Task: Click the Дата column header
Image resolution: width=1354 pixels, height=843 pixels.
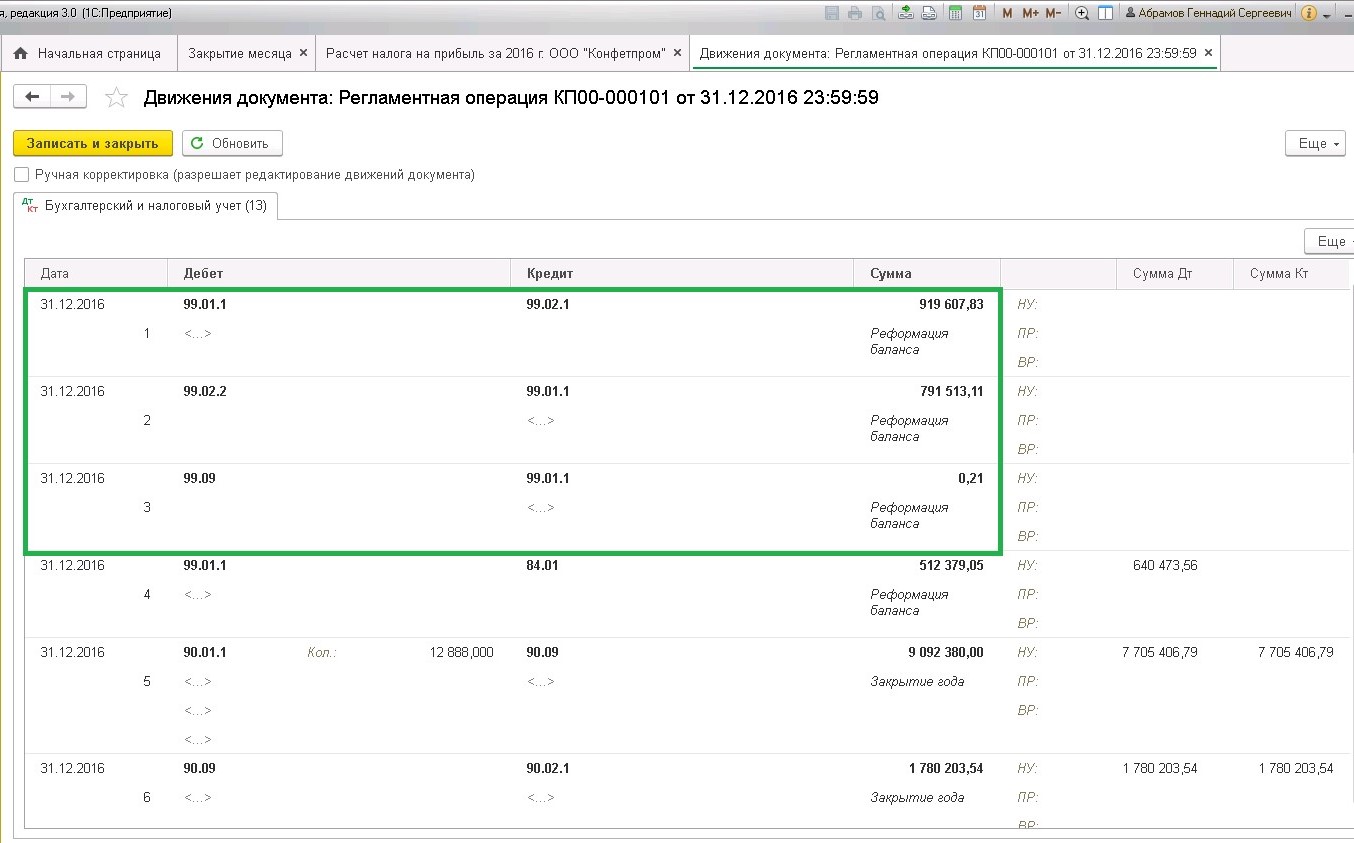Action: click(x=96, y=273)
